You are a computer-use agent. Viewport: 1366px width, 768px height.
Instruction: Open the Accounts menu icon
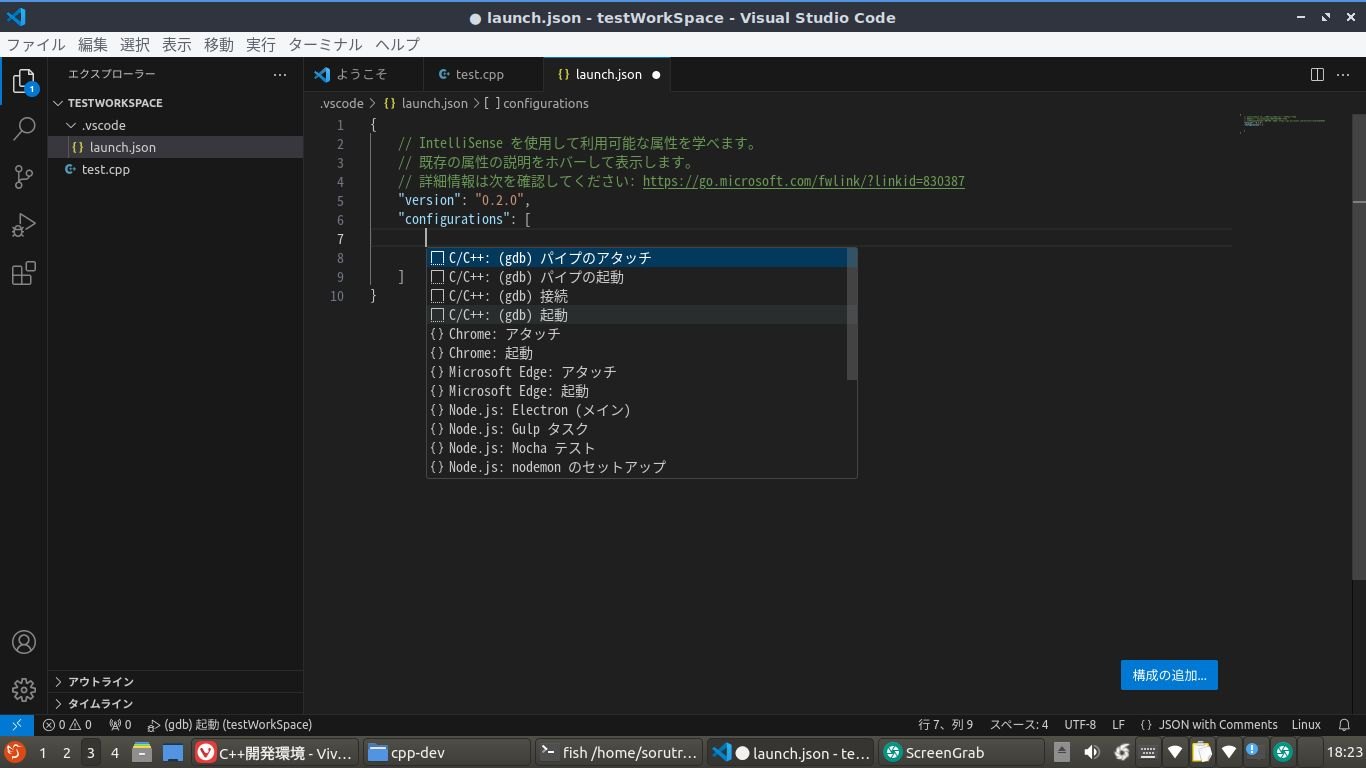(x=24, y=642)
